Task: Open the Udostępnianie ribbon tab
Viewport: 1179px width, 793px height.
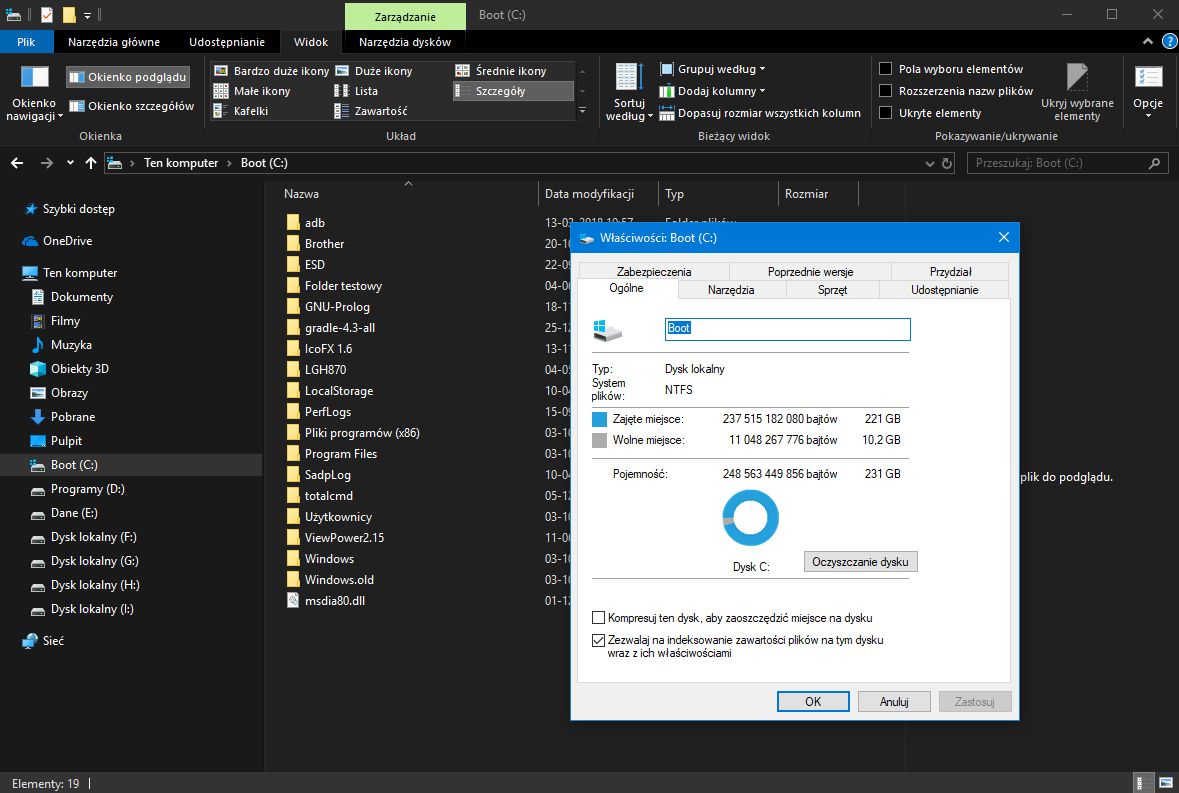Action: [x=226, y=42]
